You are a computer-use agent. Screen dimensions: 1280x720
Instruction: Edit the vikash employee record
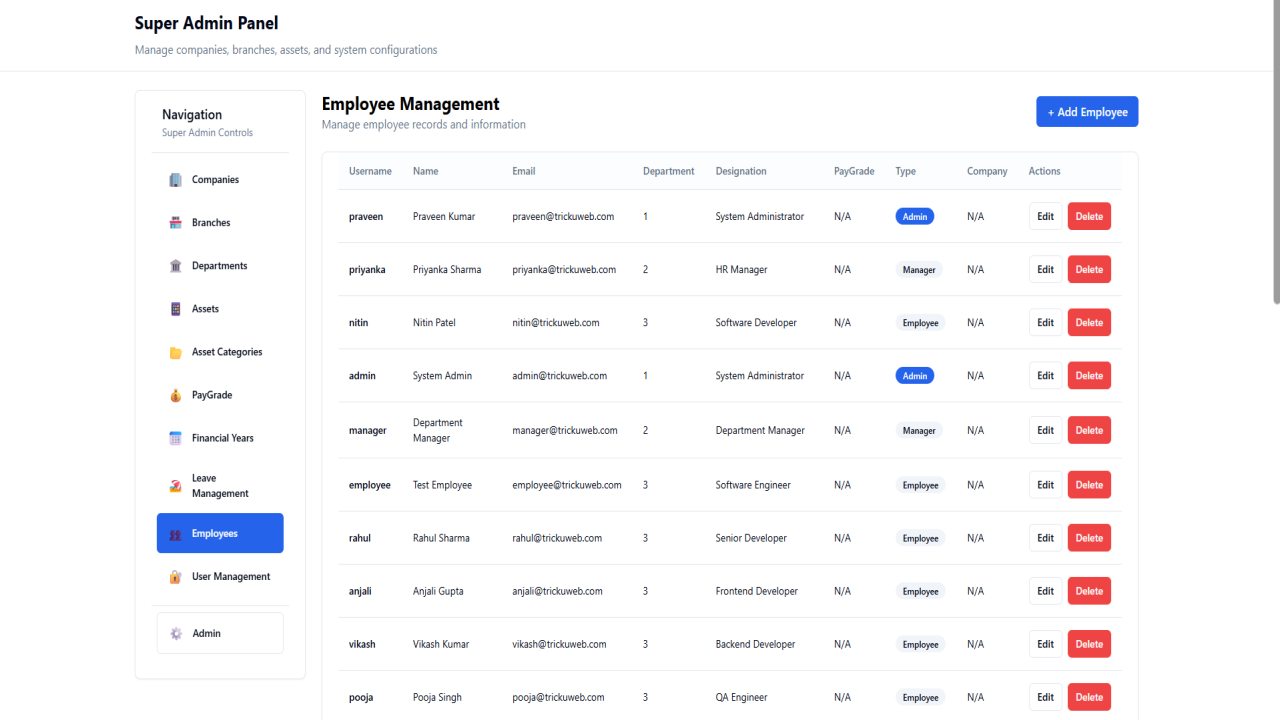(x=1045, y=644)
